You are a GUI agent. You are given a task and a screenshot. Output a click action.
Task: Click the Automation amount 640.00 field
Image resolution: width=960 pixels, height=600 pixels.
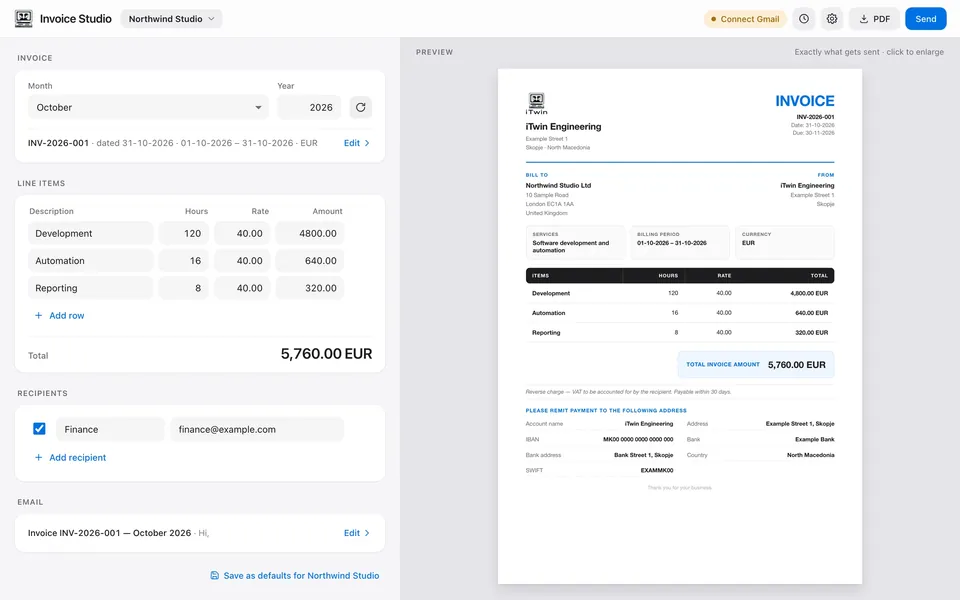pyautogui.click(x=310, y=261)
